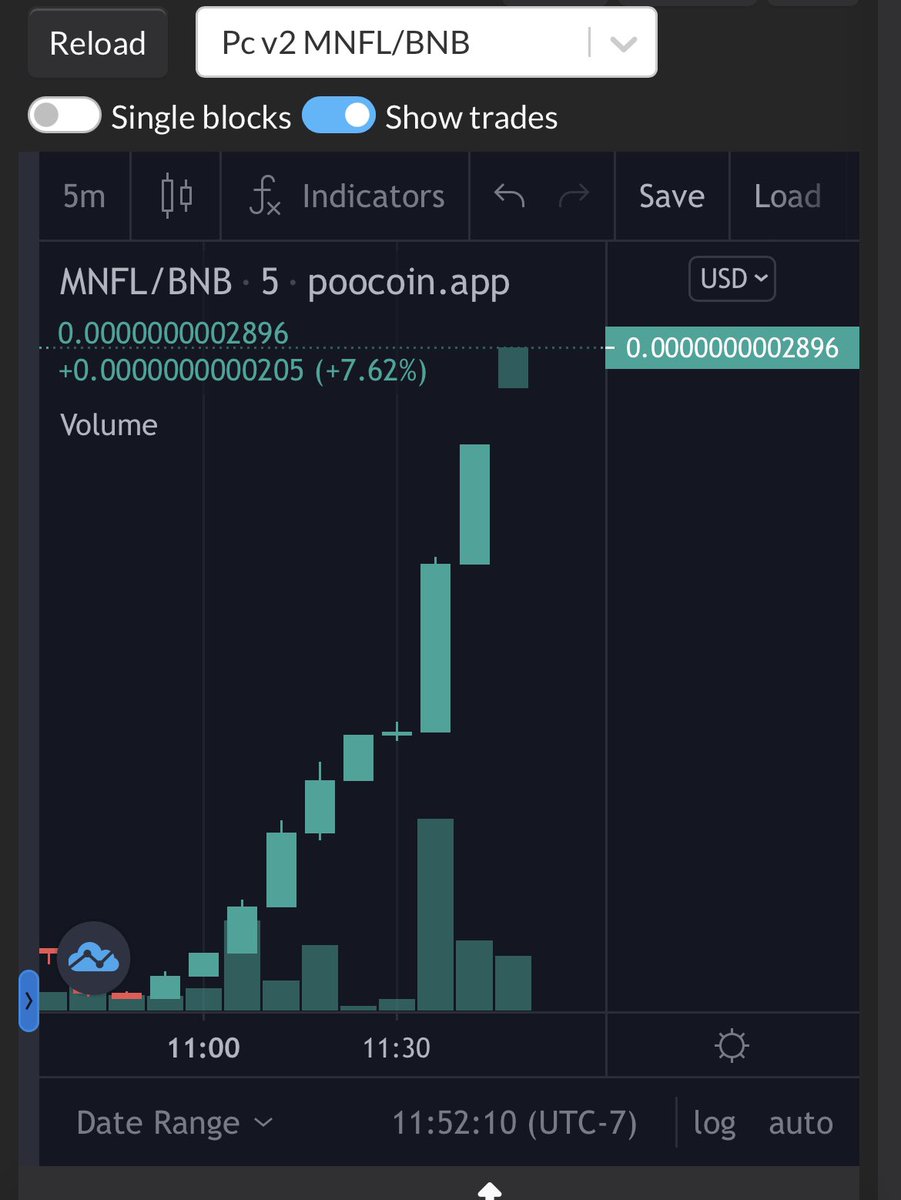Click the 11:52:10 (UTC-7) timezone clock
This screenshot has width=901, height=1200.
tap(514, 1122)
